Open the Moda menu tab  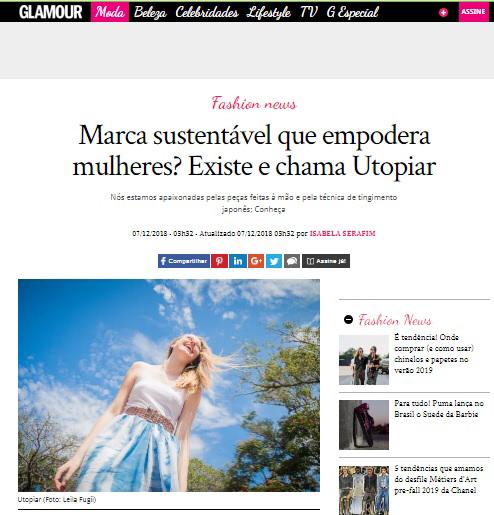pos(110,12)
